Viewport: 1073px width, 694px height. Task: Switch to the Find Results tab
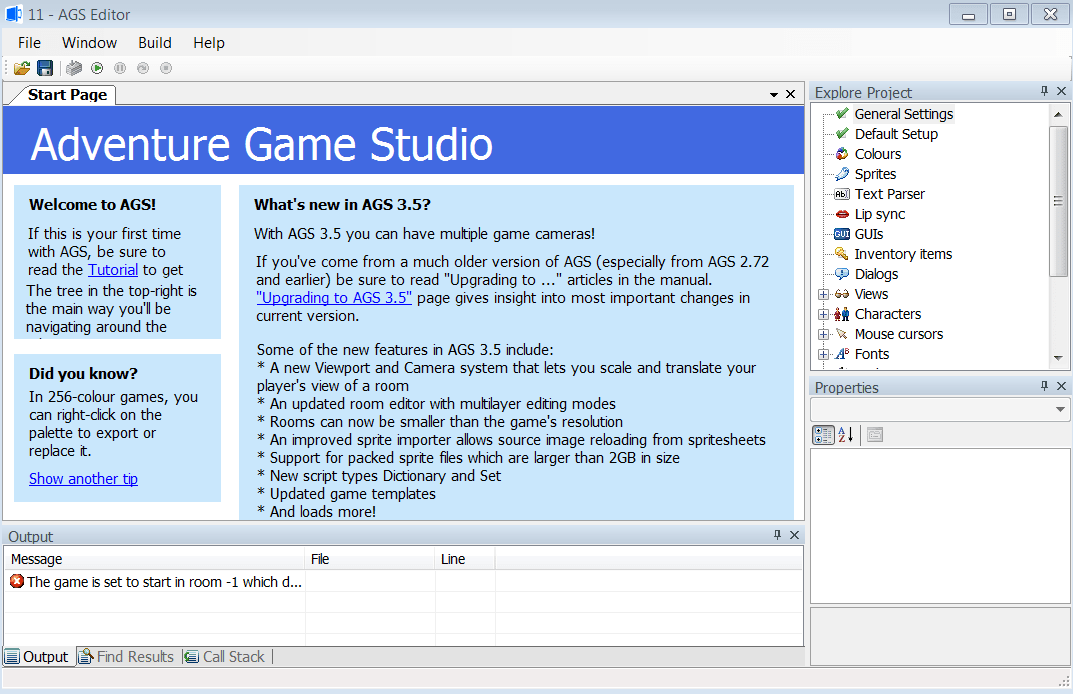(127, 657)
